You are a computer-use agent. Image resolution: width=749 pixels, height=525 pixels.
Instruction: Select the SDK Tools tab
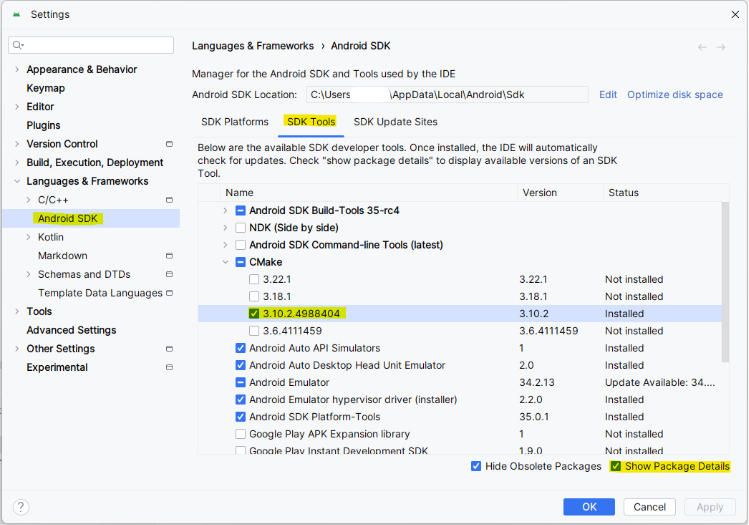(311, 122)
